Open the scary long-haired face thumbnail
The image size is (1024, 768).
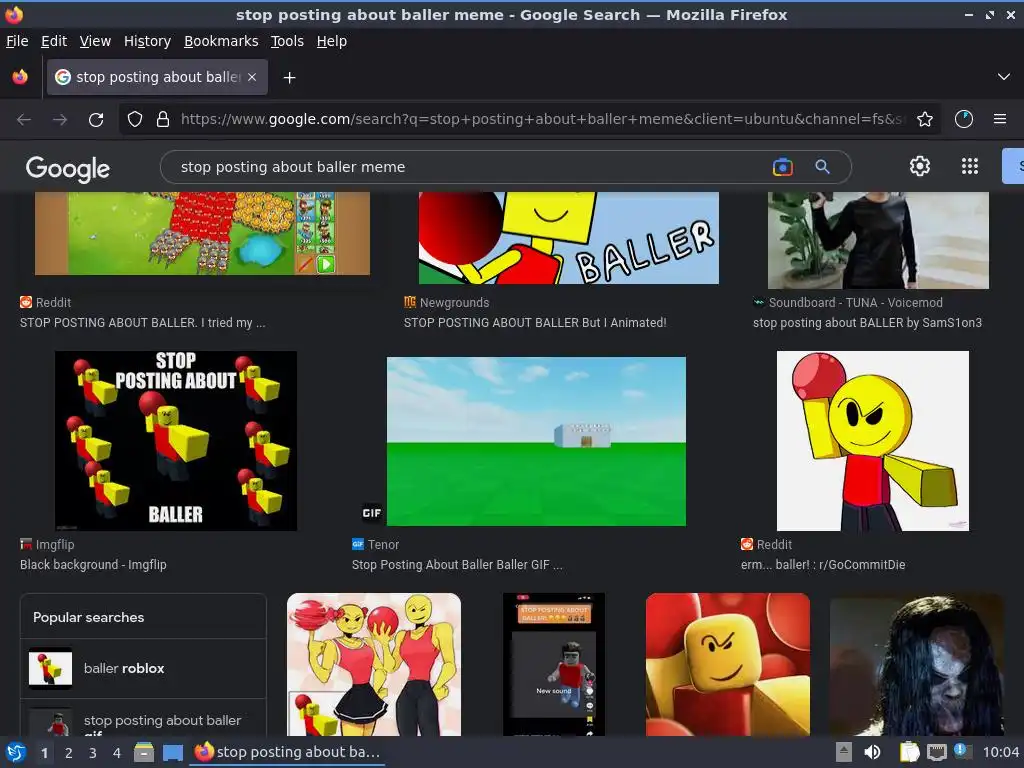(916, 664)
